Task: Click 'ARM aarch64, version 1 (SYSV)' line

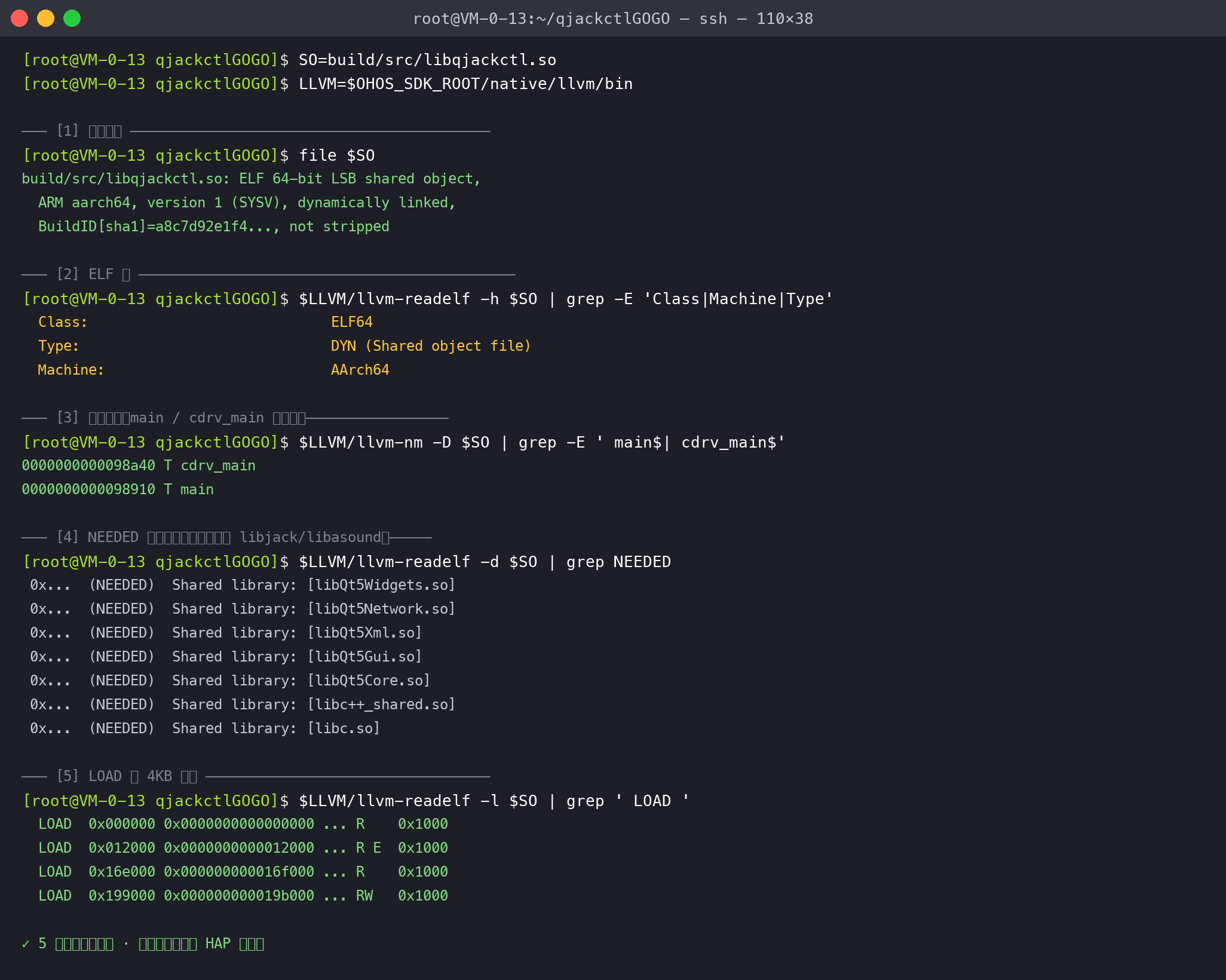Action: [x=247, y=203]
